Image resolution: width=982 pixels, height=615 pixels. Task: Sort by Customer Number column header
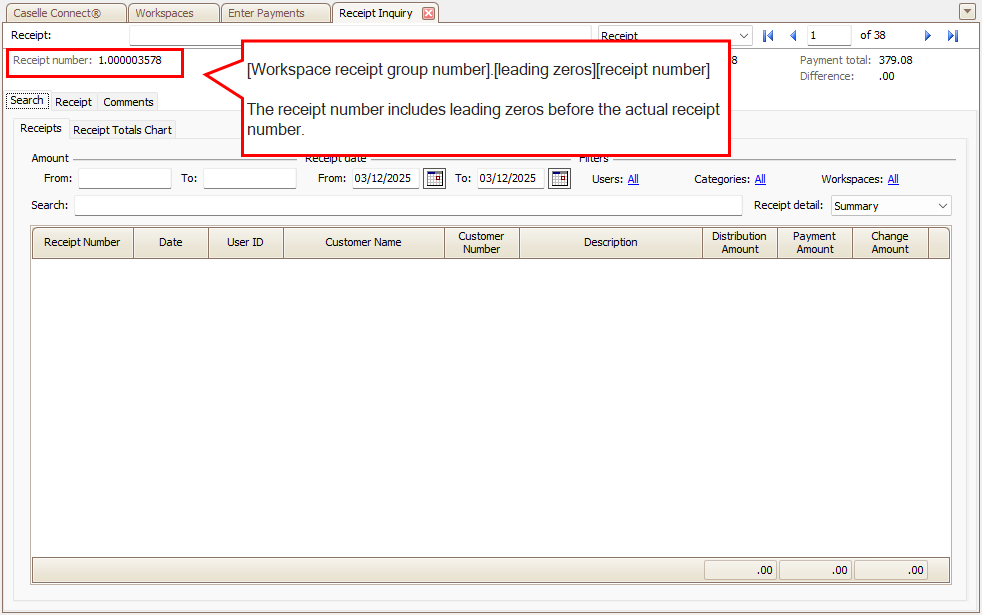[481, 242]
